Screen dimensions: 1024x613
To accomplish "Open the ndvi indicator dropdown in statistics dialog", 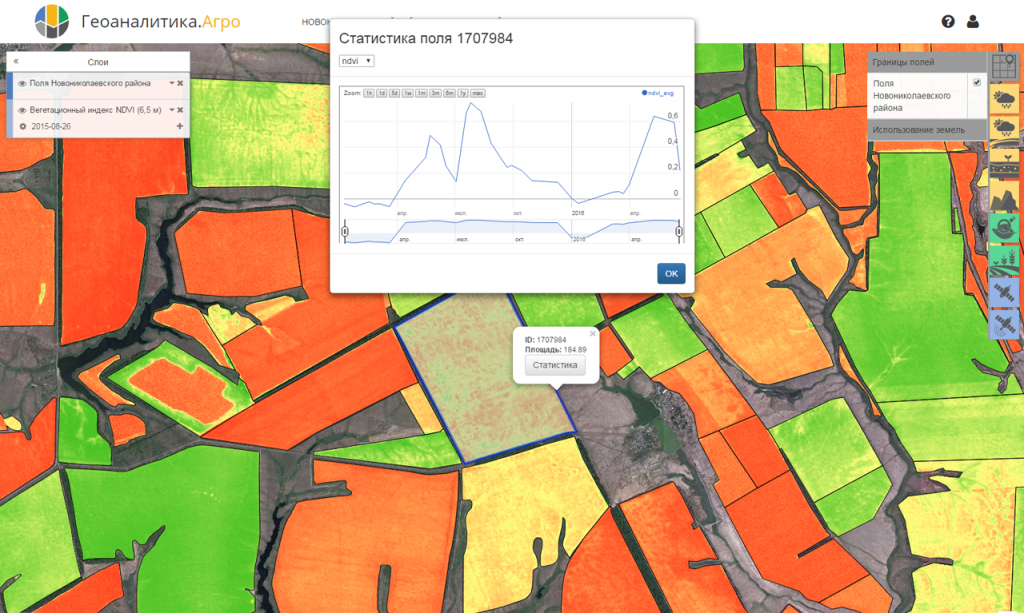I will tap(357, 61).
